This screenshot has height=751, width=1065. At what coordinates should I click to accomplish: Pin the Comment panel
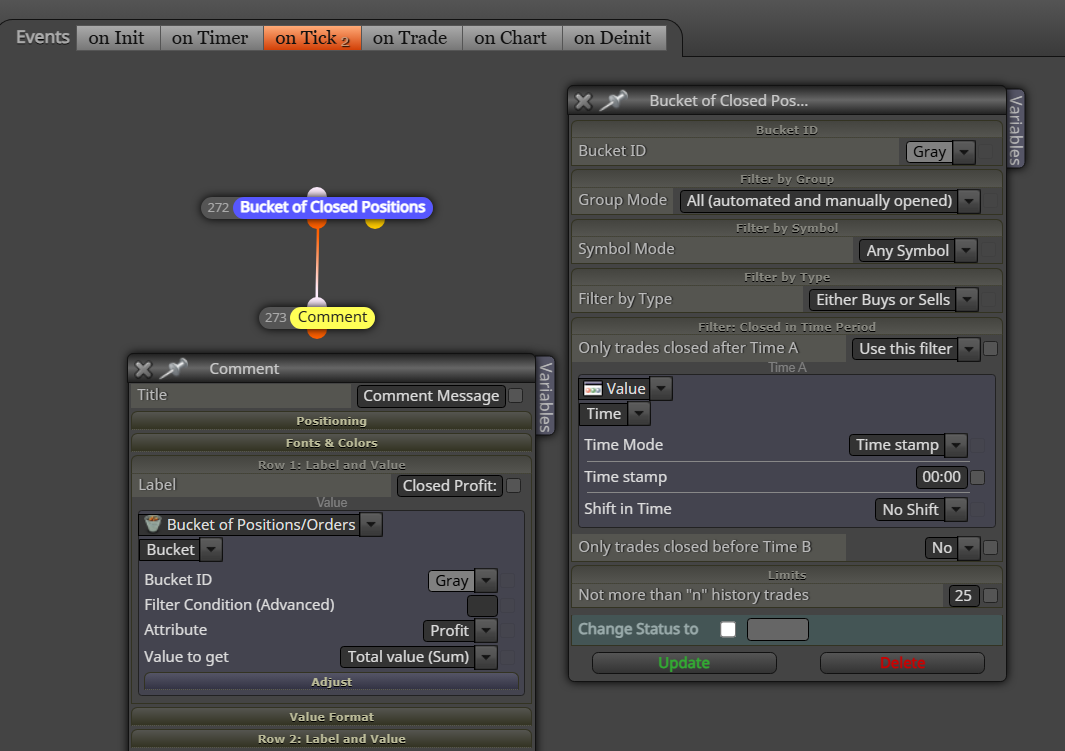[174, 369]
